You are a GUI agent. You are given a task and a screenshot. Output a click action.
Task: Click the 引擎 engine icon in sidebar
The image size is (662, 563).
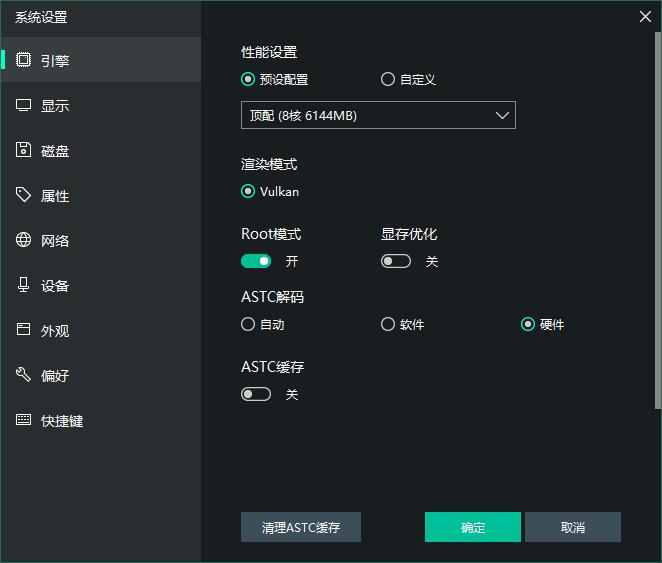(x=23, y=60)
